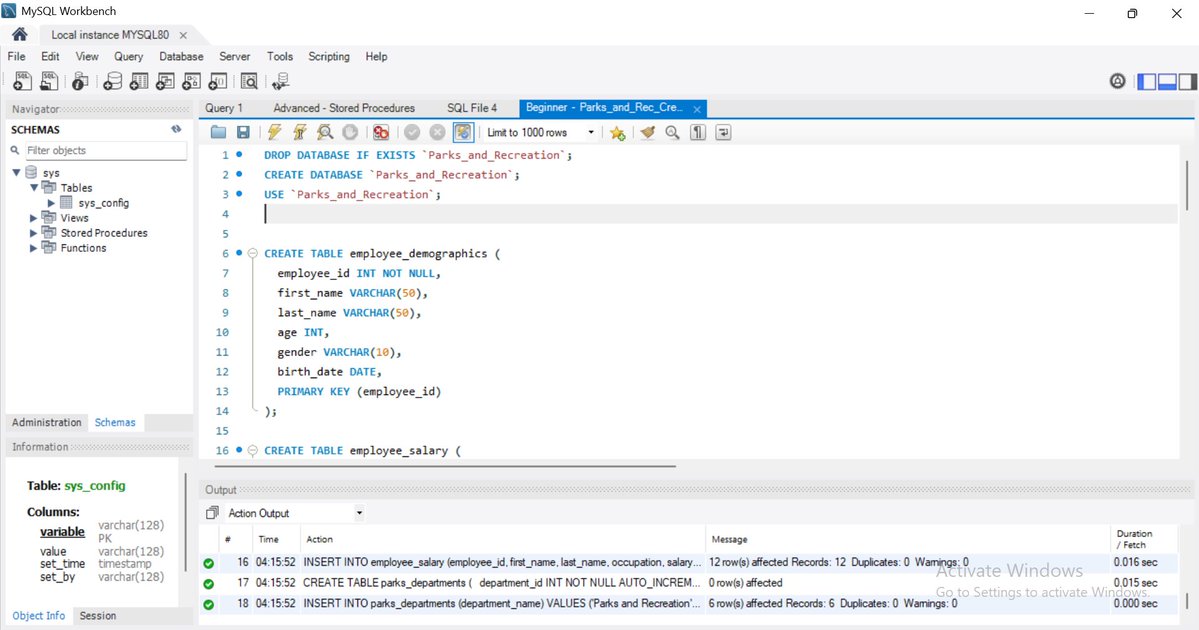Collapse the Tables folder
Screen dimensions: 1199x630
34,187
